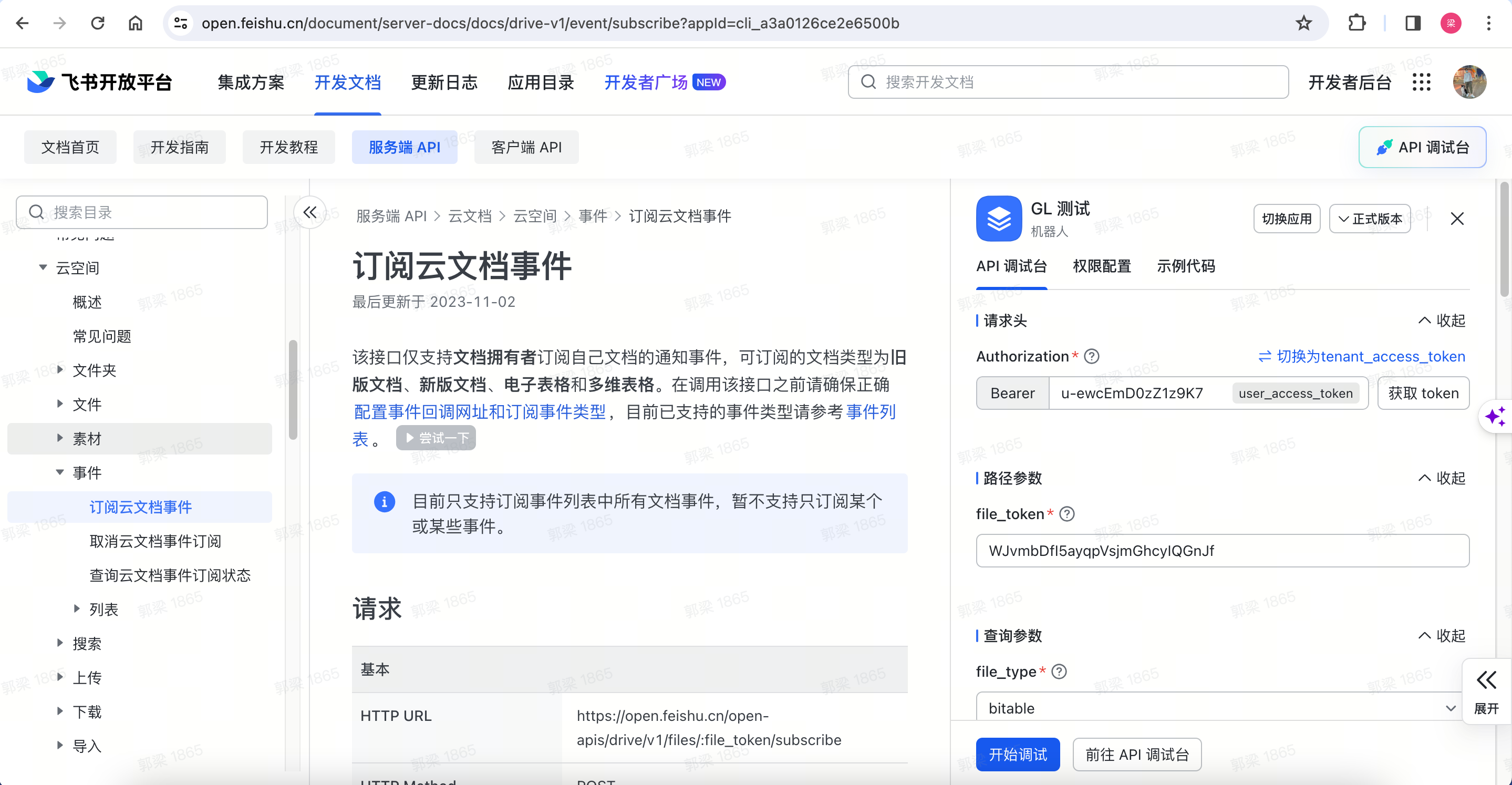Click the 展开 expand panel button
The height and width of the screenshot is (785, 1512).
coord(1486,691)
